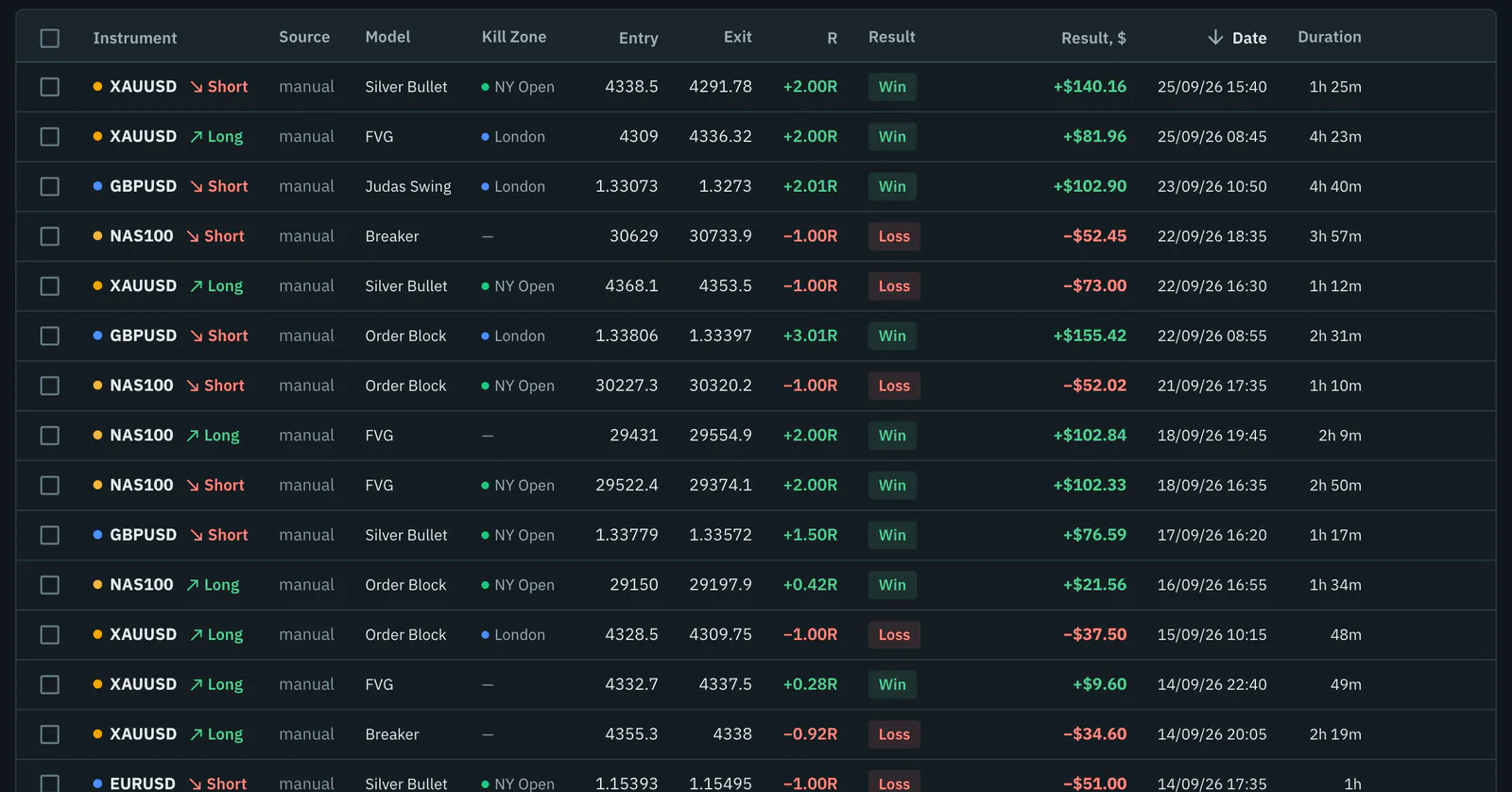Click the −$52.02 result value
Screen dimensions: 1512x792
tap(1094, 386)
